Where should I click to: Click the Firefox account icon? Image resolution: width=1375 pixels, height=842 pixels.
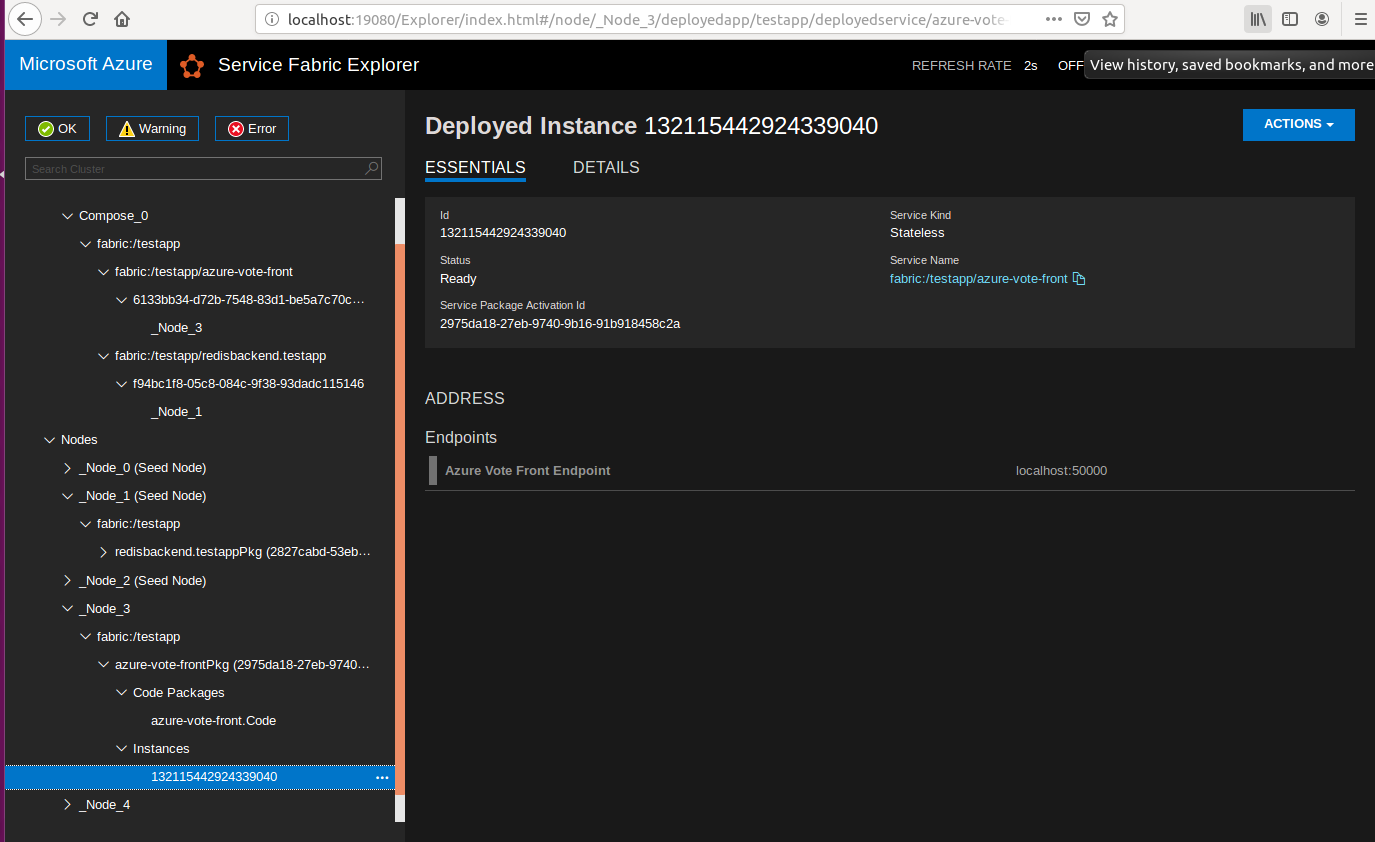click(1322, 18)
